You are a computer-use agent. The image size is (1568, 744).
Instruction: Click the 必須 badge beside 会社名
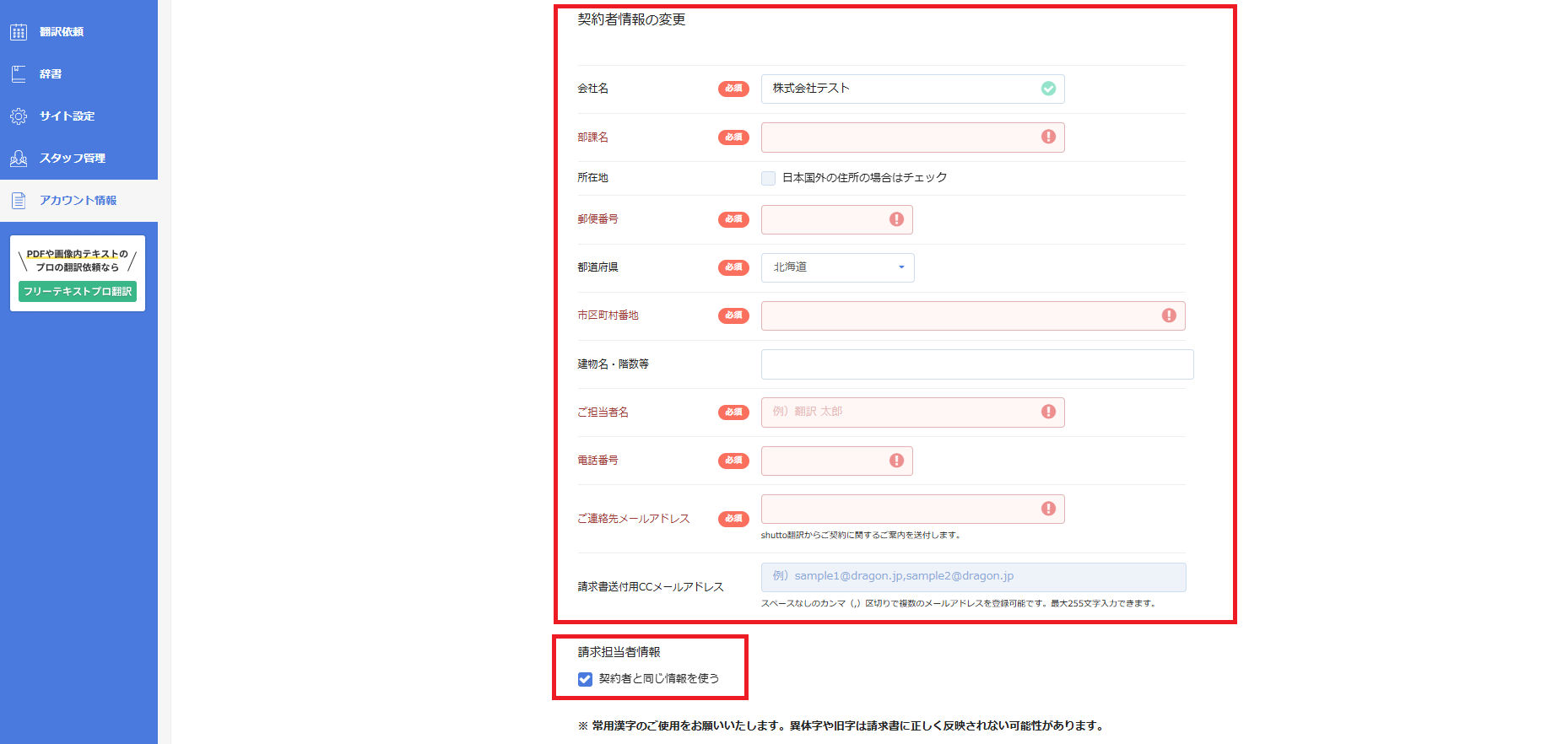(x=733, y=89)
